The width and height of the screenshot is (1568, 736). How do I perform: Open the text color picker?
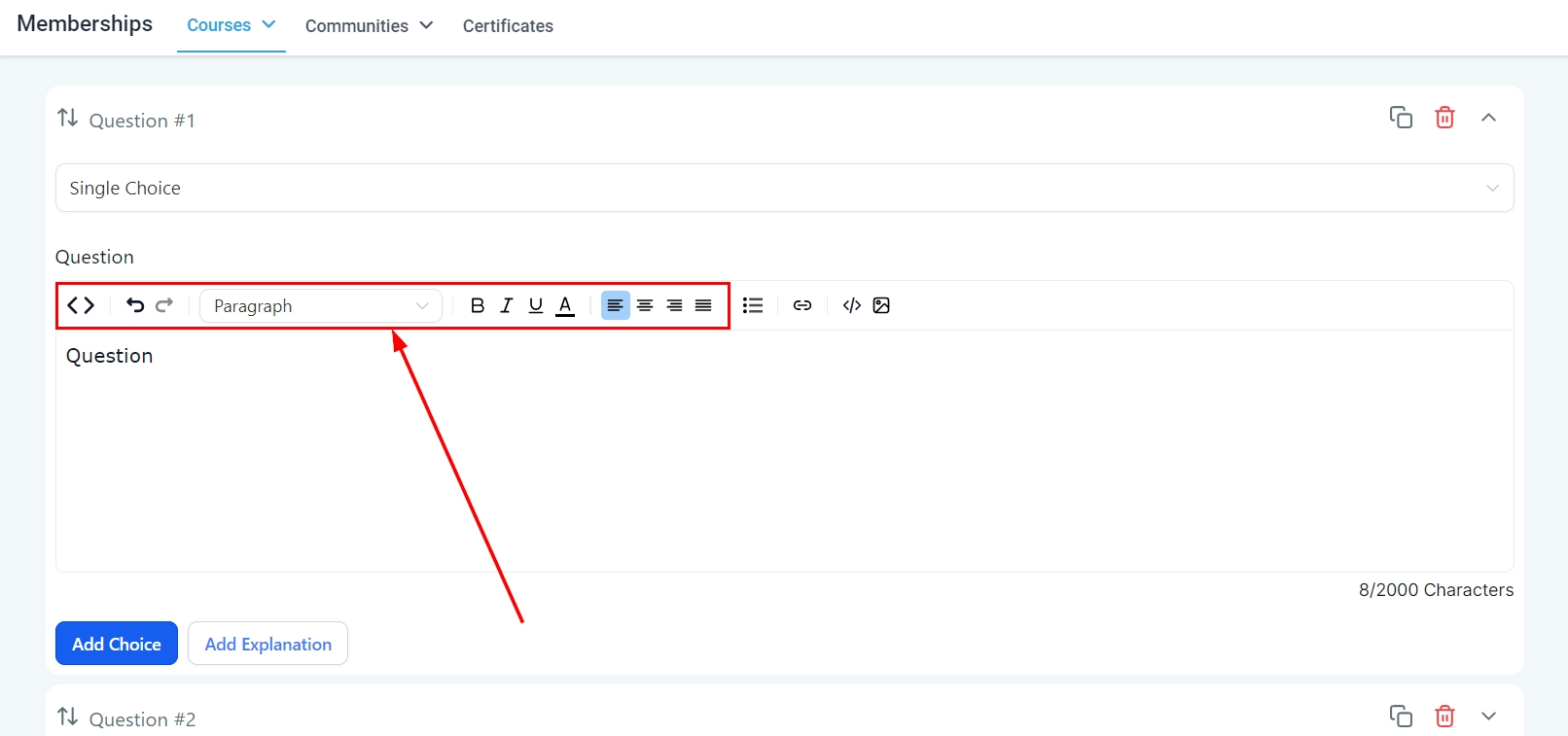point(565,305)
